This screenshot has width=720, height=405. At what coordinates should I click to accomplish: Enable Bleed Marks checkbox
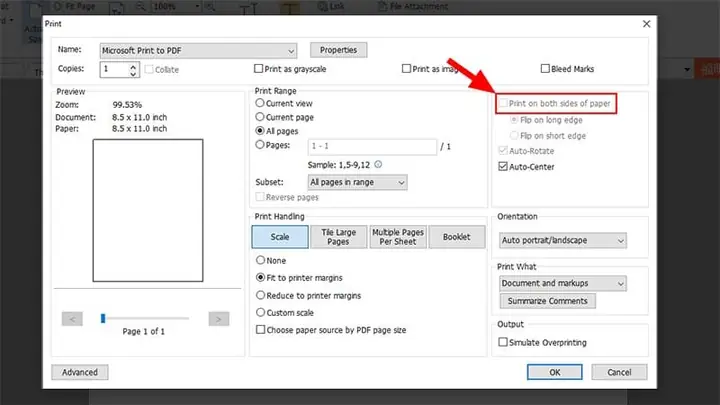coord(545,69)
